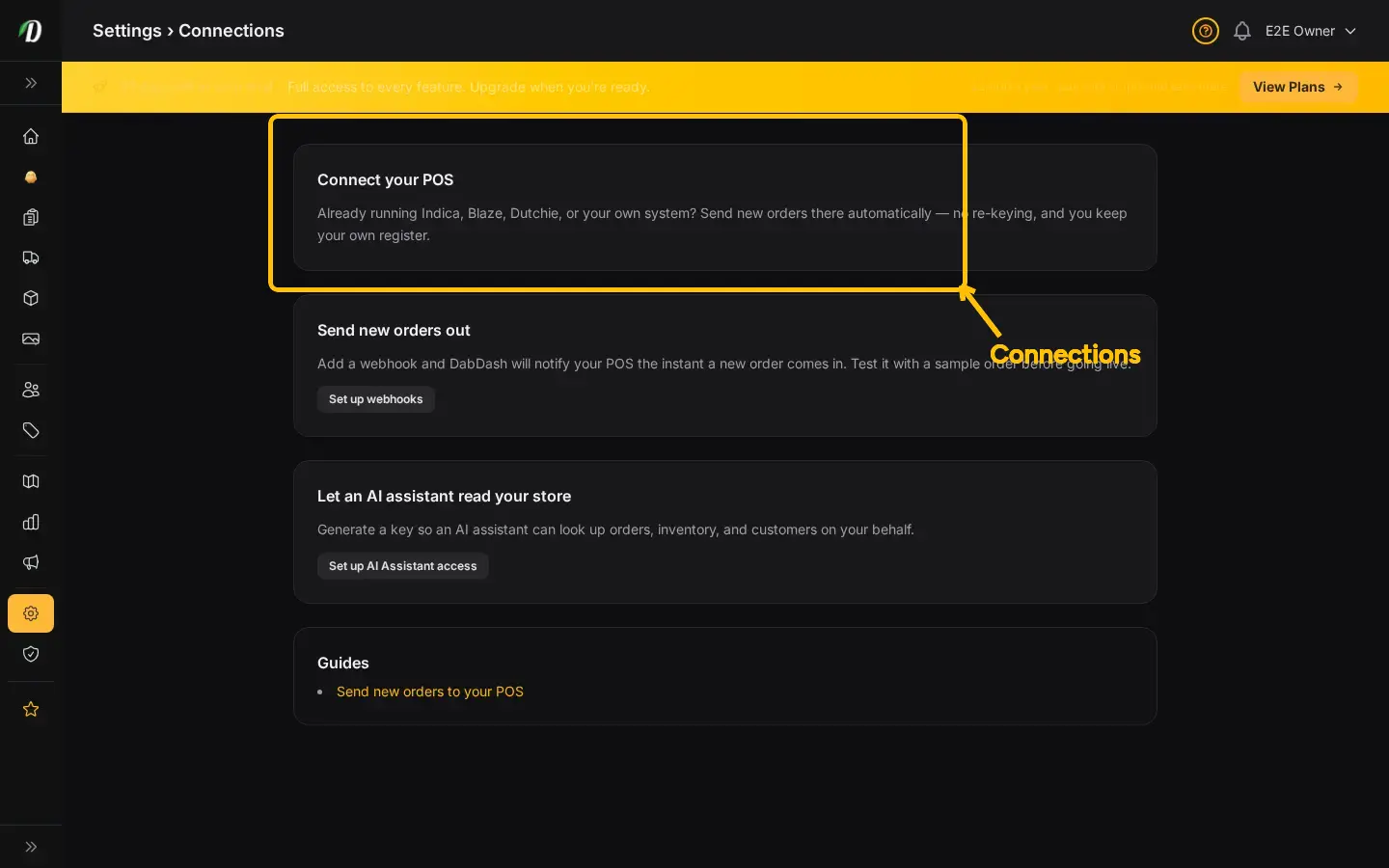Open the folded map sidebar icon
Image resolution: width=1389 pixels, height=868 pixels.
(x=31, y=481)
